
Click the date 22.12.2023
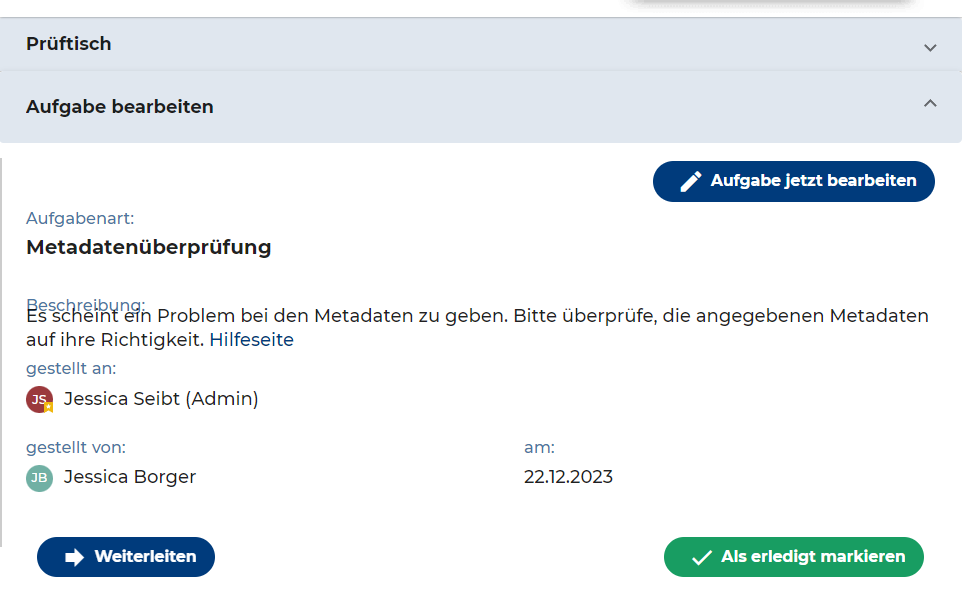pyautogui.click(x=568, y=477)
